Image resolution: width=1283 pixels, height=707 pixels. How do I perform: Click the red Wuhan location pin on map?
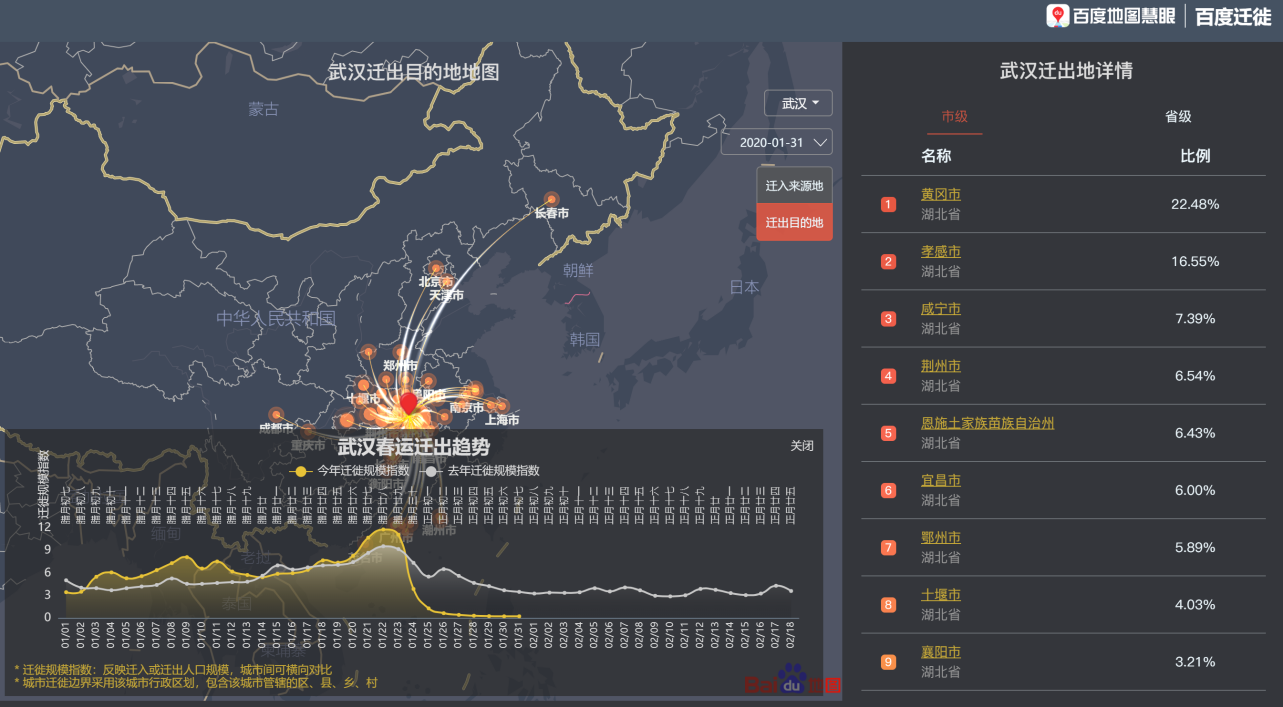click(408, 402)
